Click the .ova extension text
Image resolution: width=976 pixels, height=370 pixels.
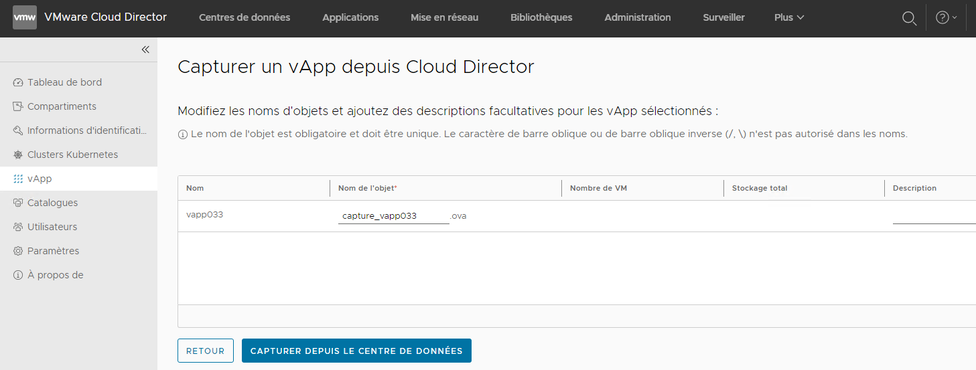pos(459,216)
